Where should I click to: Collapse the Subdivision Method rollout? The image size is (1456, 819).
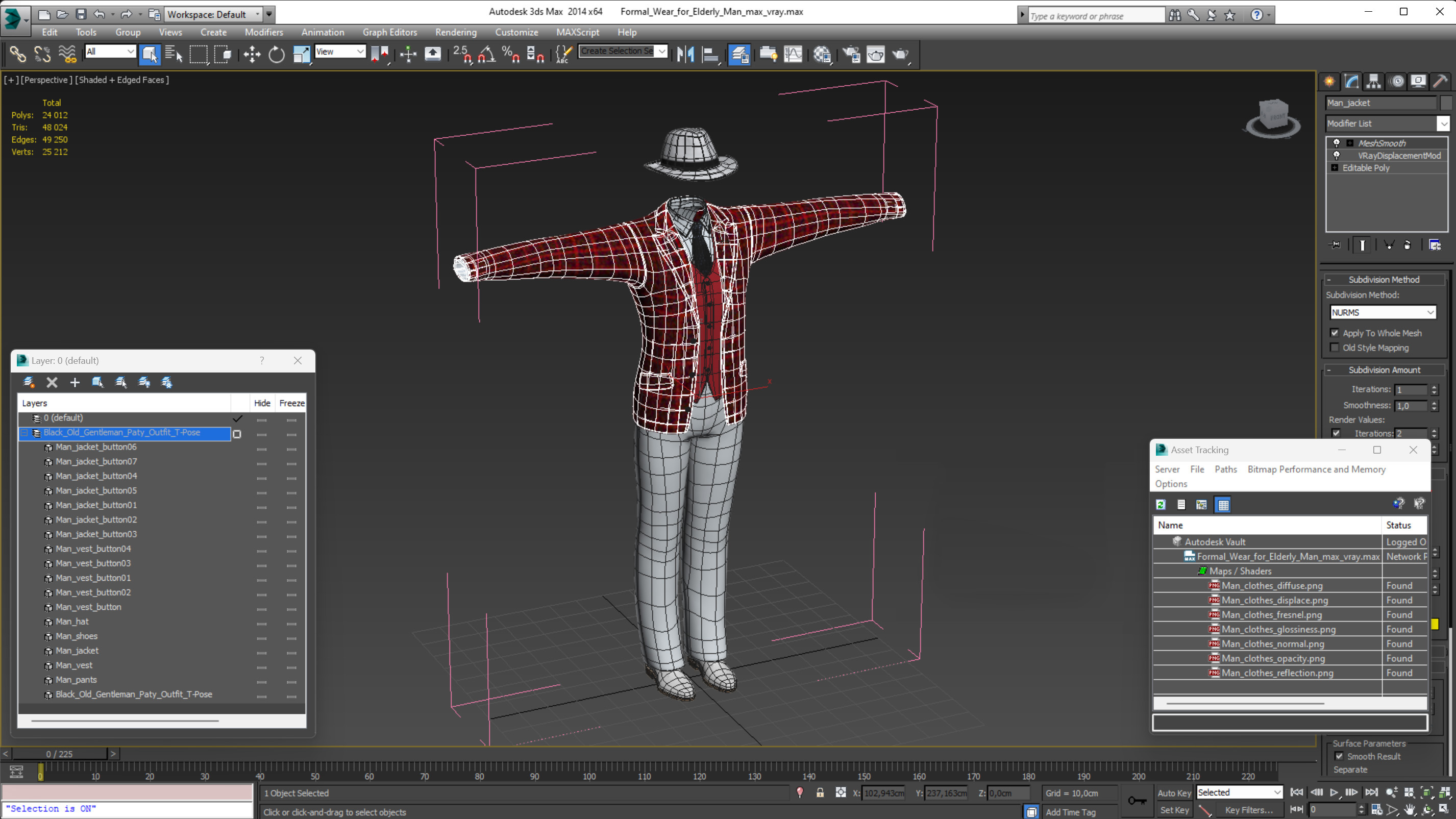click(1384, 280)
